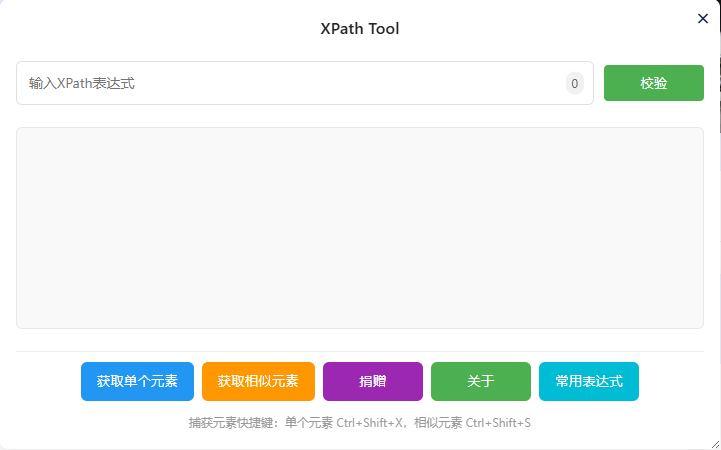721x450 pixels.
Task: Close the XPath Tool dialog
Action: coord(703,18)
